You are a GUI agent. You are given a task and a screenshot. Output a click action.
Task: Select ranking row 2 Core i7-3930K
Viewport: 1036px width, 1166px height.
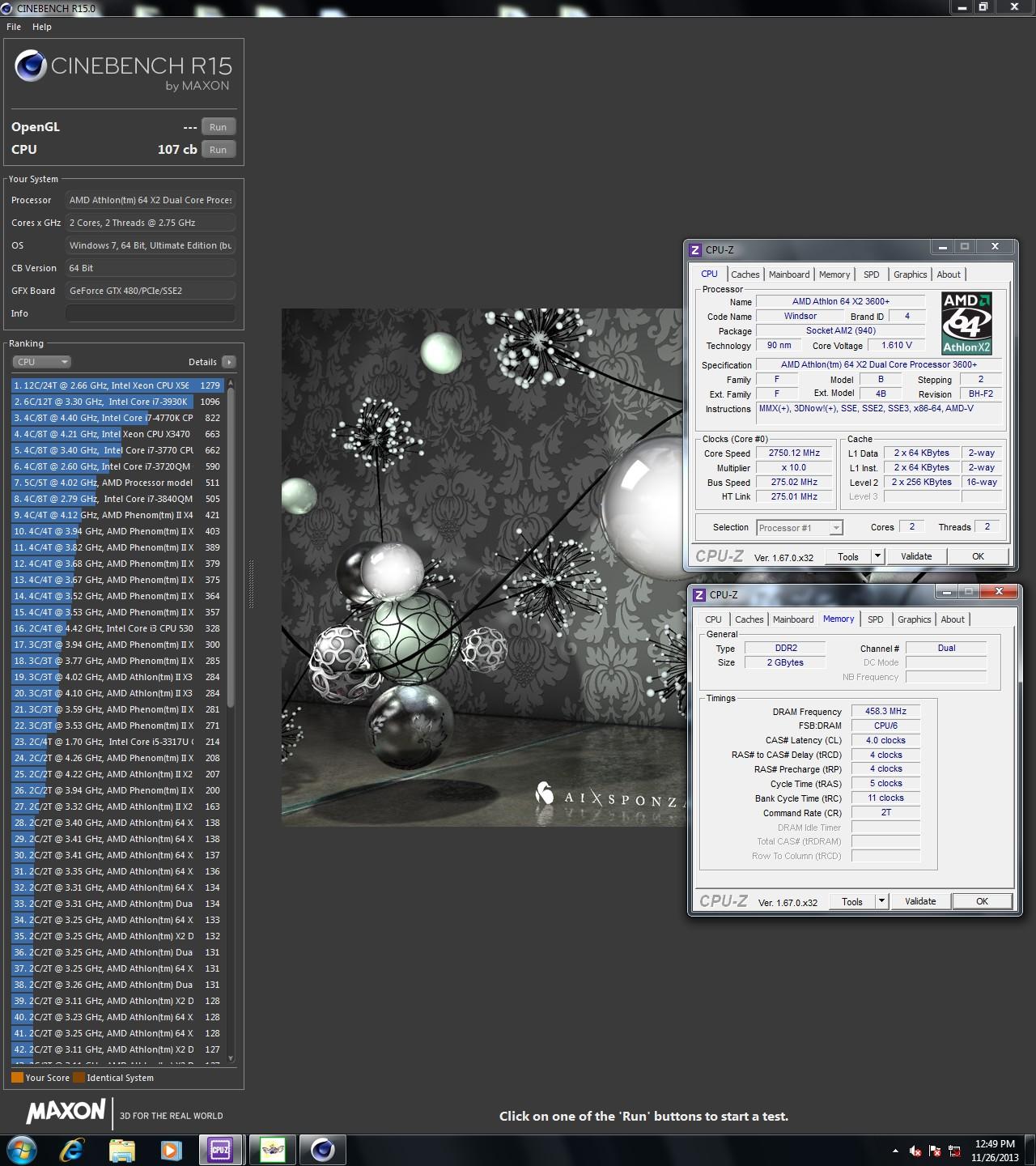117,402
